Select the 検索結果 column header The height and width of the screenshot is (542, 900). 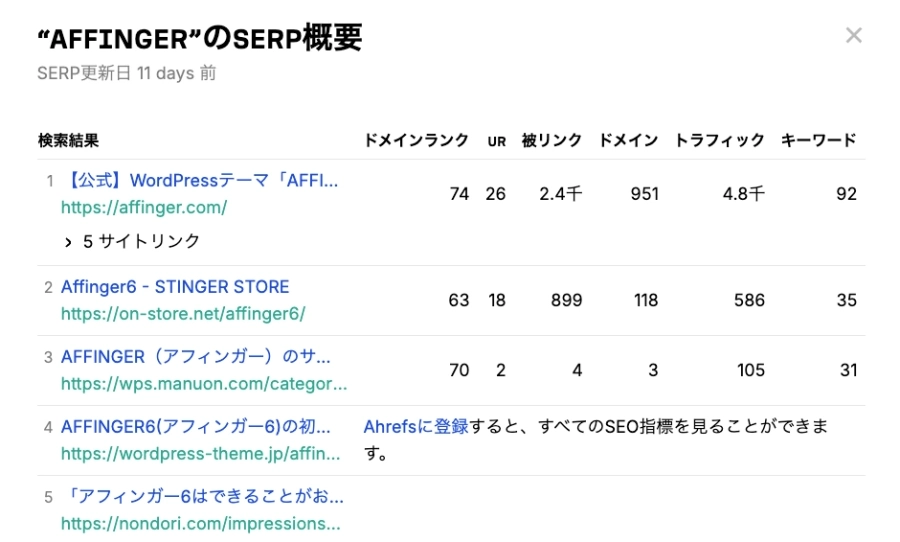tap(68, 140)
